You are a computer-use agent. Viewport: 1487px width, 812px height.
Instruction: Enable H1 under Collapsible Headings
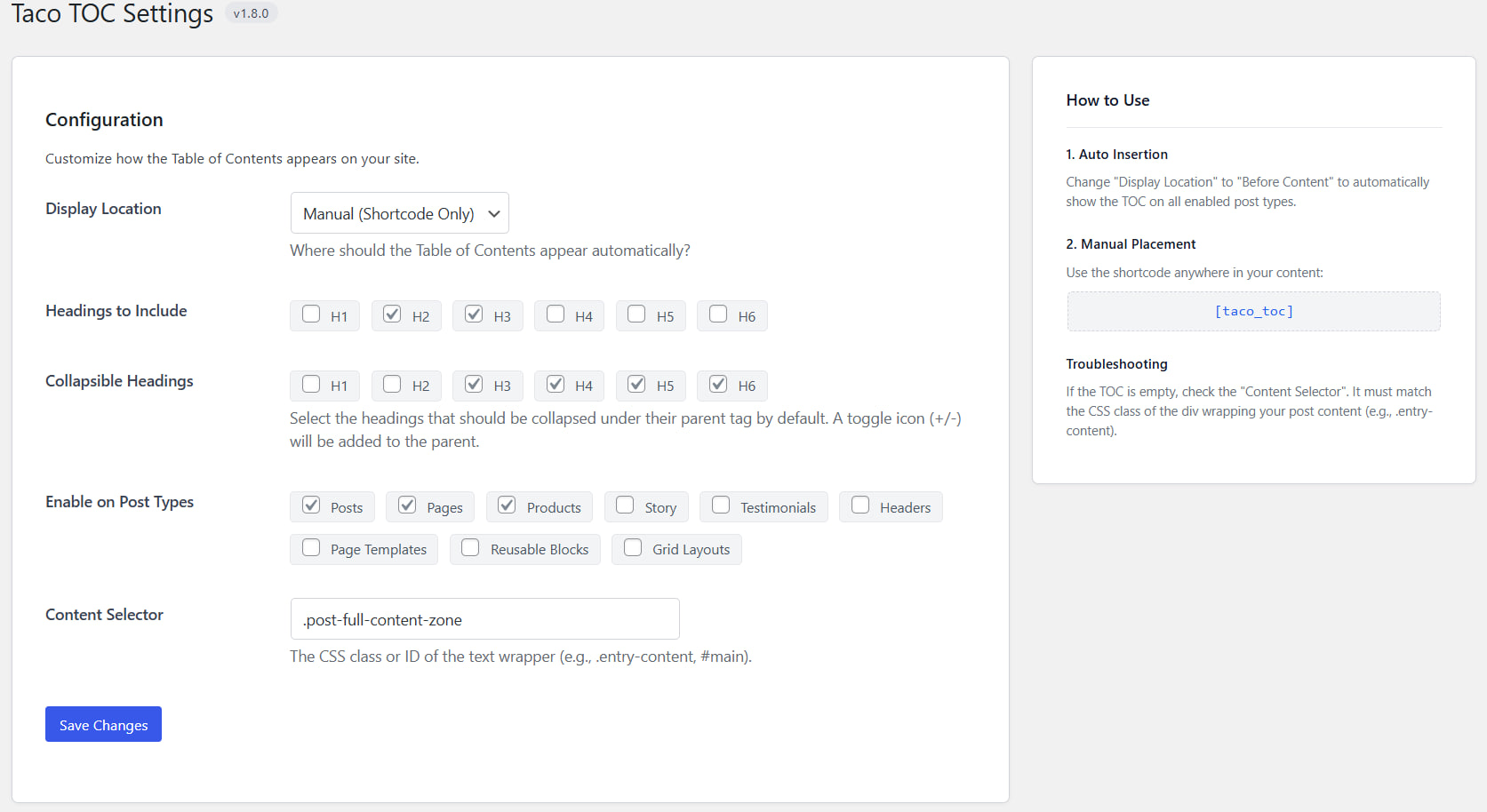click(x=311, y=385)
